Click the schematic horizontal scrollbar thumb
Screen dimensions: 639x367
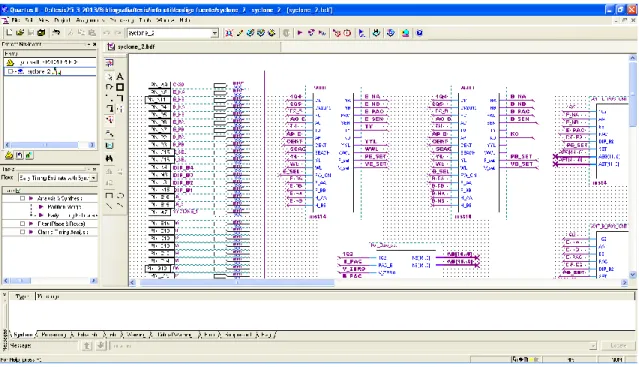point(237,282)
